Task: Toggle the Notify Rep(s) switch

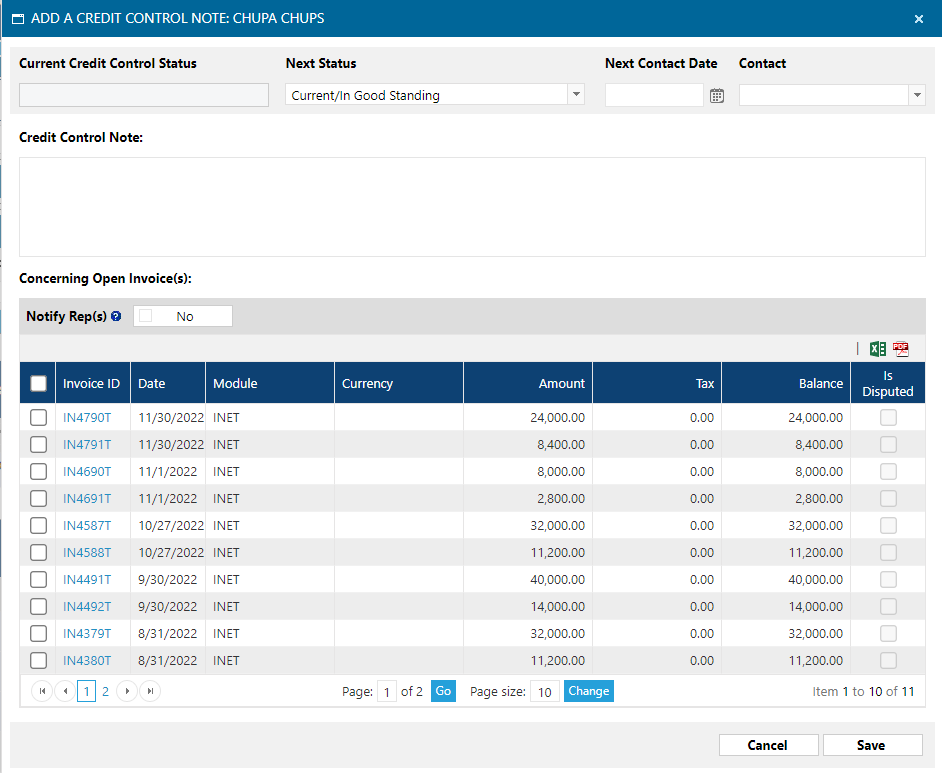Action: pyautogui.click(x=183, y=316)
